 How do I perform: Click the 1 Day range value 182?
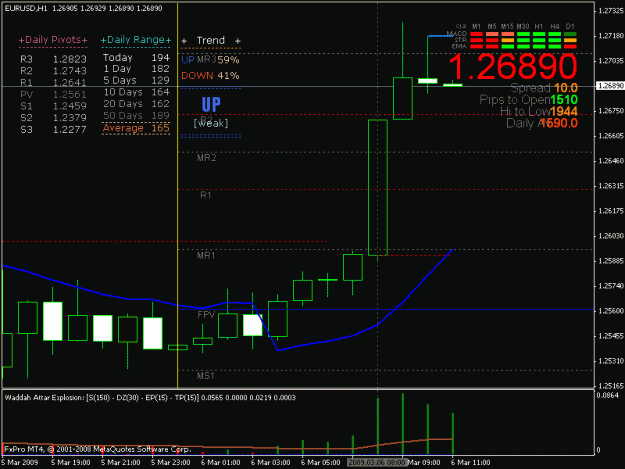tap(160, 69)
